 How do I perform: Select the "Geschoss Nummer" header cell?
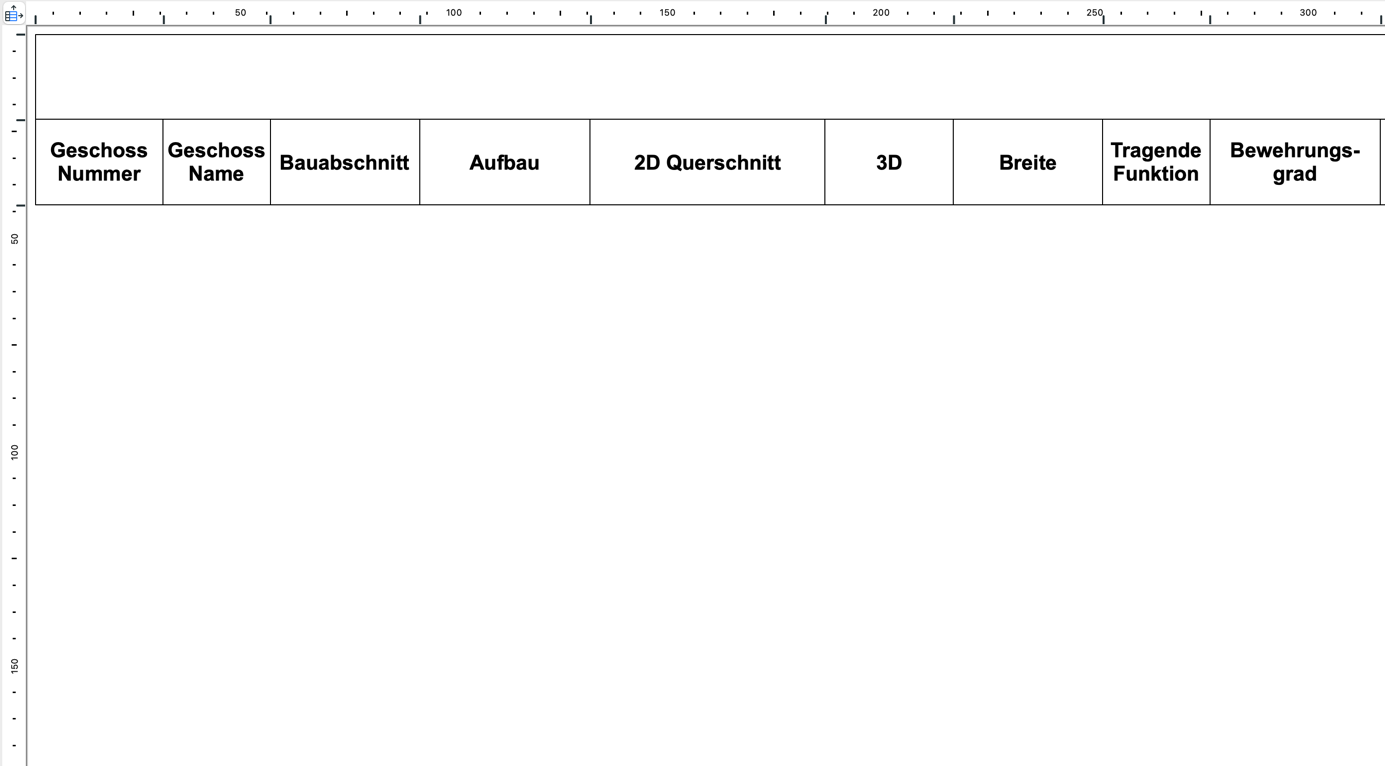pos(99,162)
